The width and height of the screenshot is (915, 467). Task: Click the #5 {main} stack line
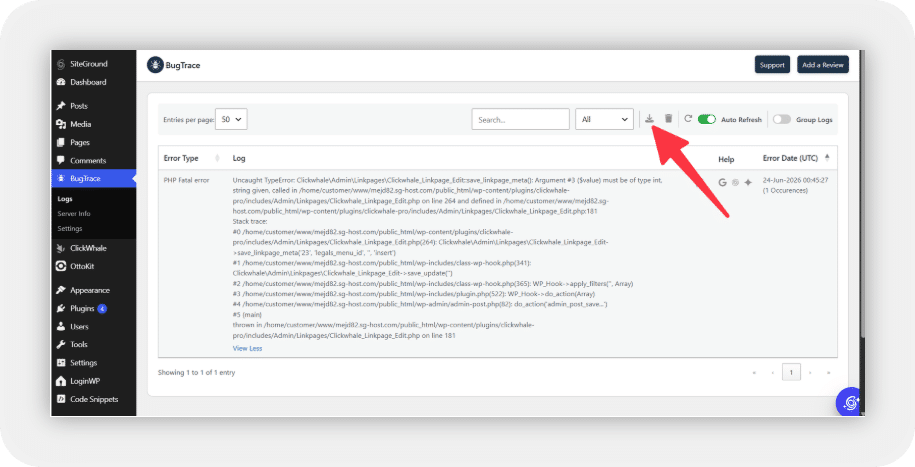[x=247, y=315]
